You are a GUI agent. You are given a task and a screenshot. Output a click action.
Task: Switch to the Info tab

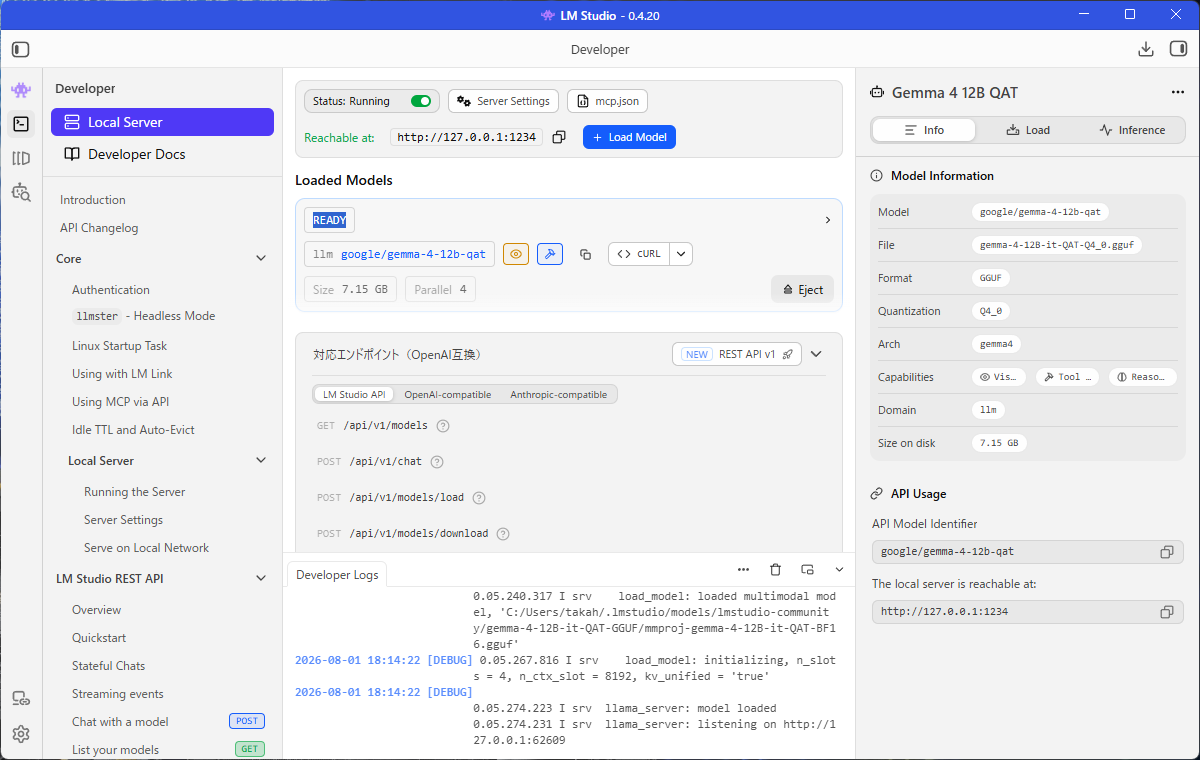tap(924, 130)
